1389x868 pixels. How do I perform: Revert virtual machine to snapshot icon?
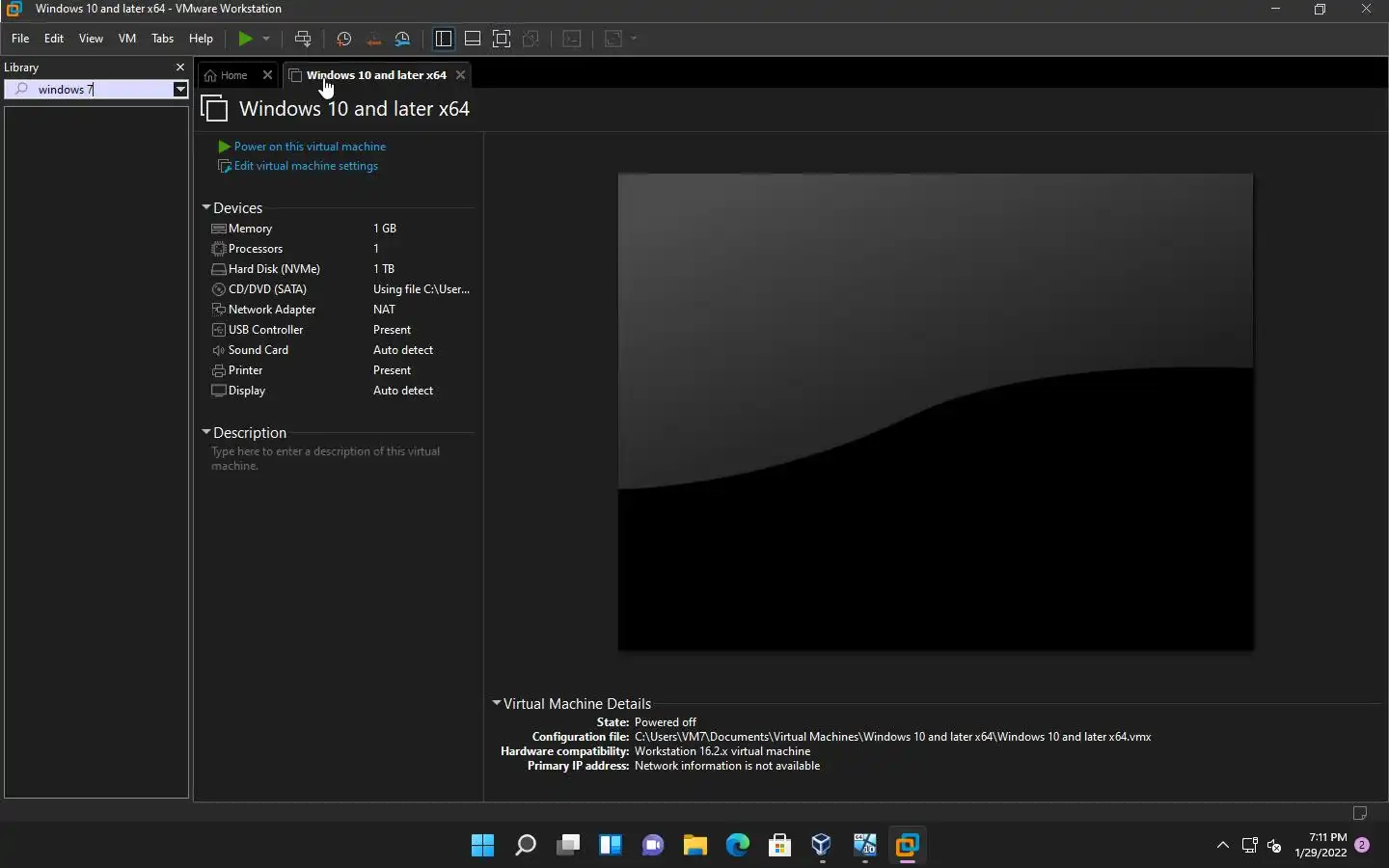coord(374,39)
